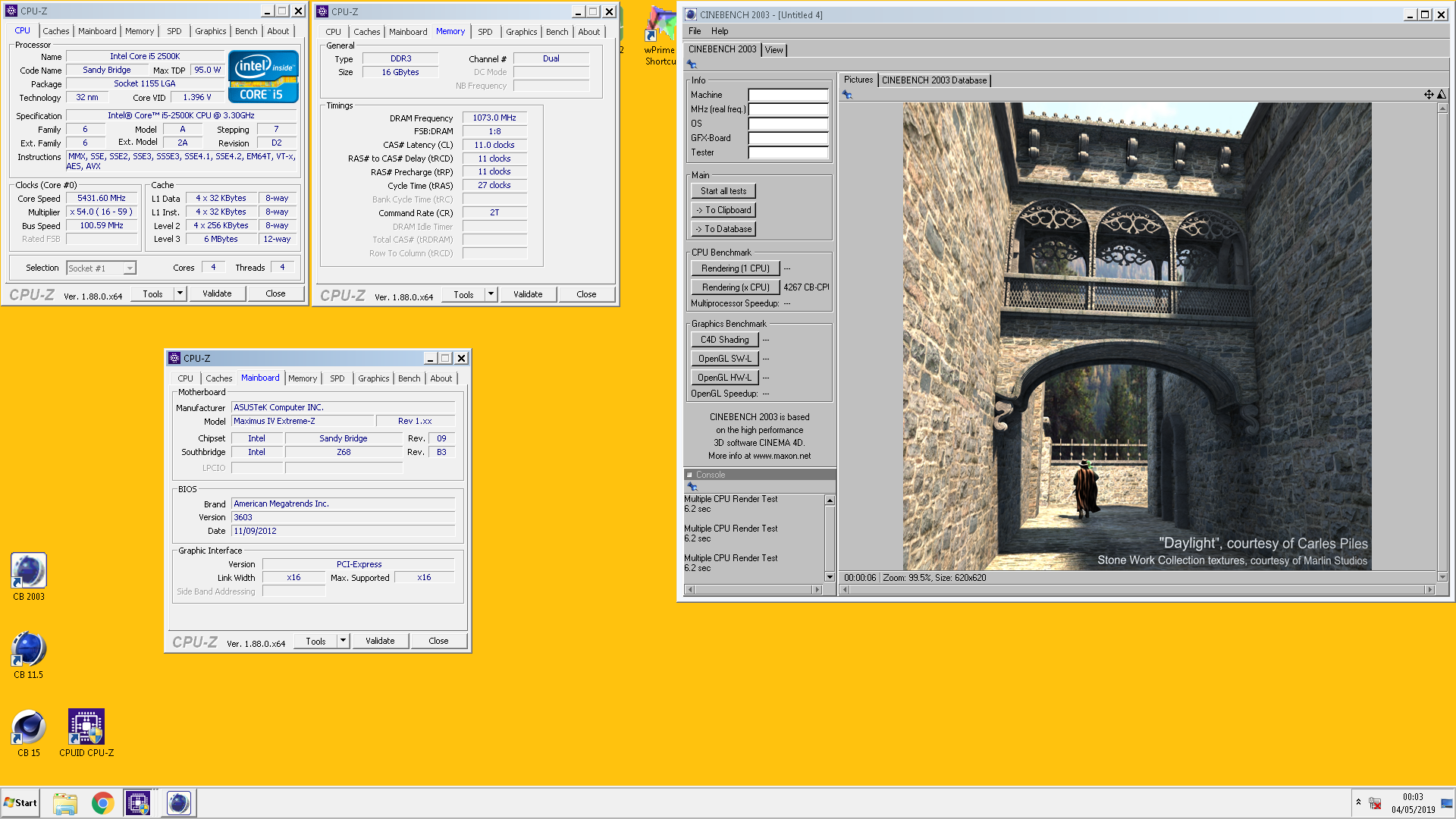Click the disconnected network tray icon
This screenshot has height=819, width=1456.
pyautogui.click(x=1376, y=803)
